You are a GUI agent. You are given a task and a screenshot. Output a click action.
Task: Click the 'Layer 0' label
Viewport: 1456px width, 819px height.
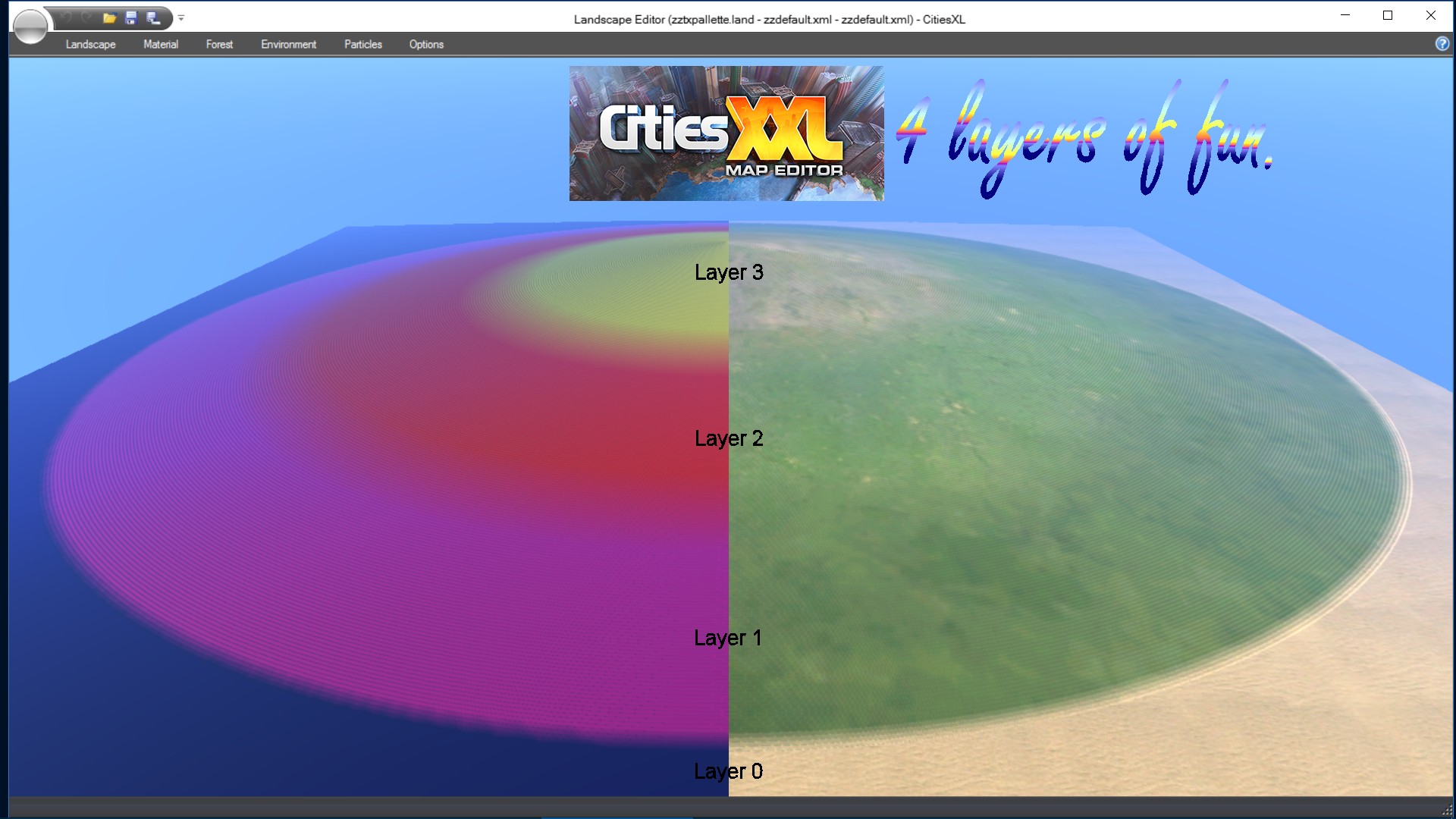click(728, 771)
